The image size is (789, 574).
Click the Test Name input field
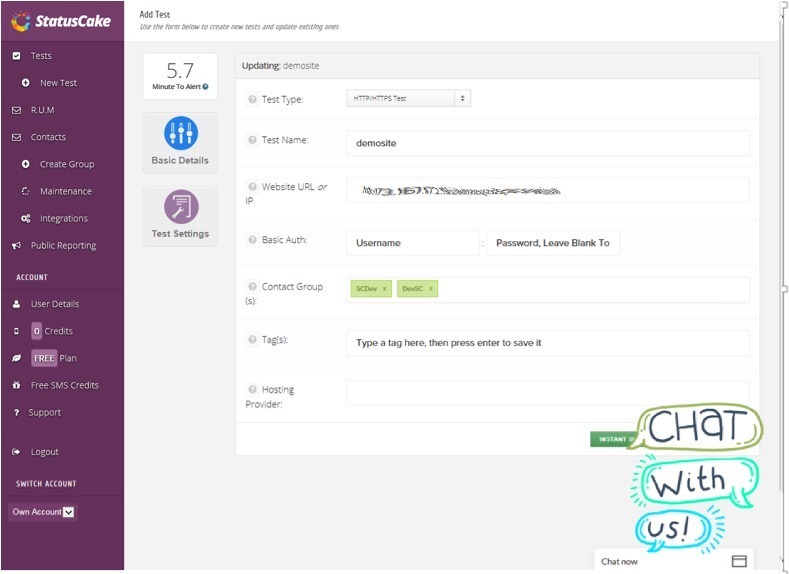[x=547, y=143]
